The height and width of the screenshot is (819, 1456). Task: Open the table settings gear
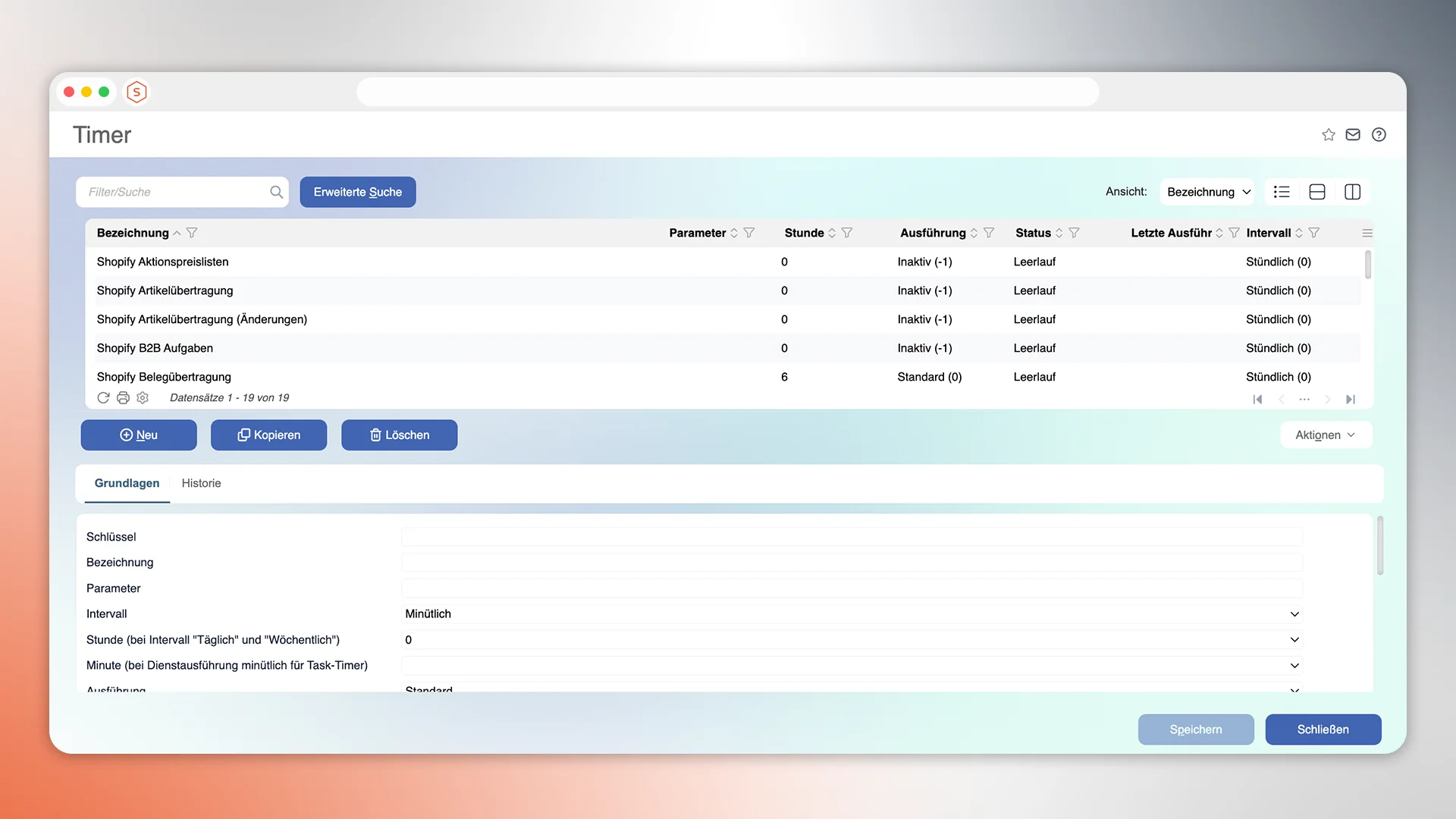tap(143, 397)
